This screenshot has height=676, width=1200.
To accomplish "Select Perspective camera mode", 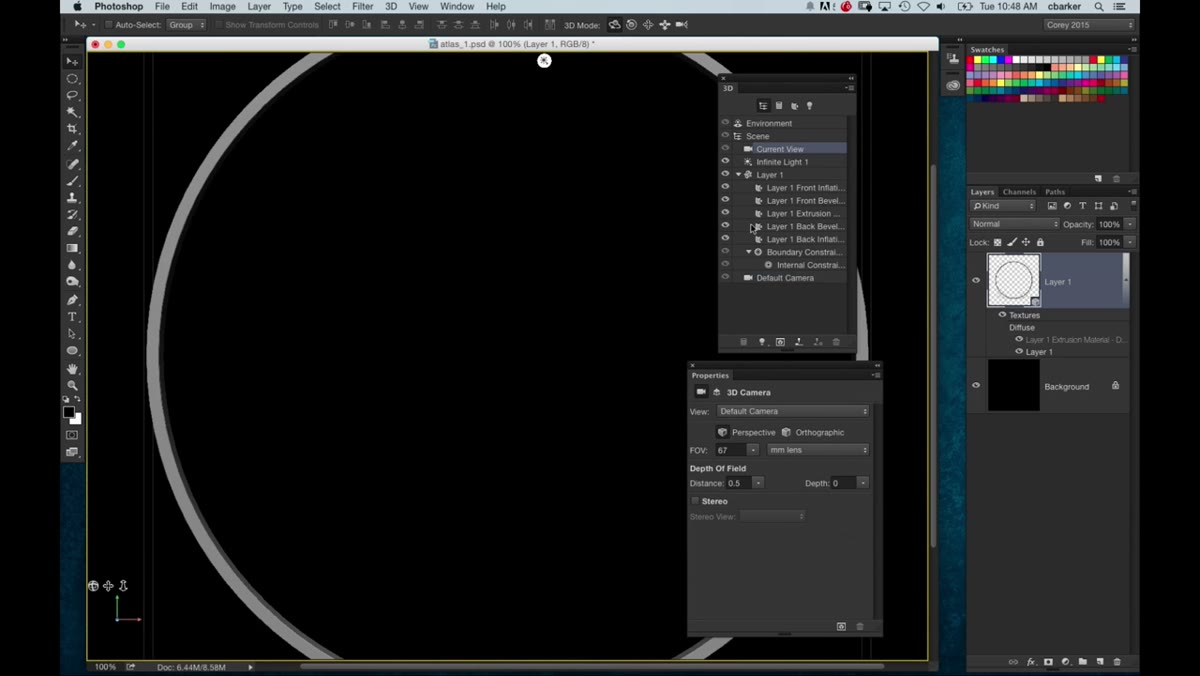I will click(x=746, y=432).
